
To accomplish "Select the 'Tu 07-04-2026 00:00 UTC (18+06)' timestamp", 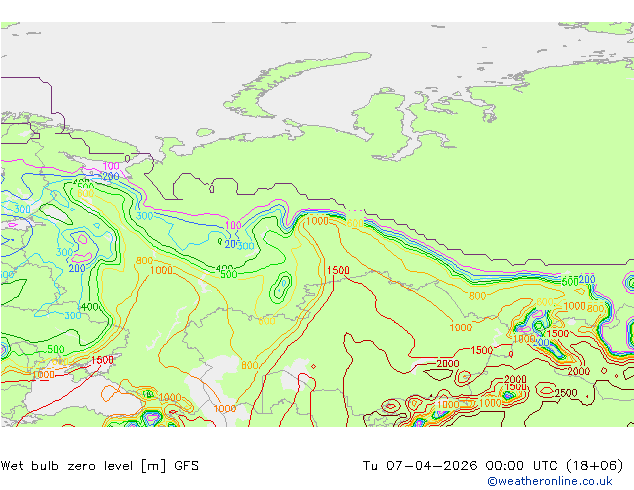I will pos(493,466).
